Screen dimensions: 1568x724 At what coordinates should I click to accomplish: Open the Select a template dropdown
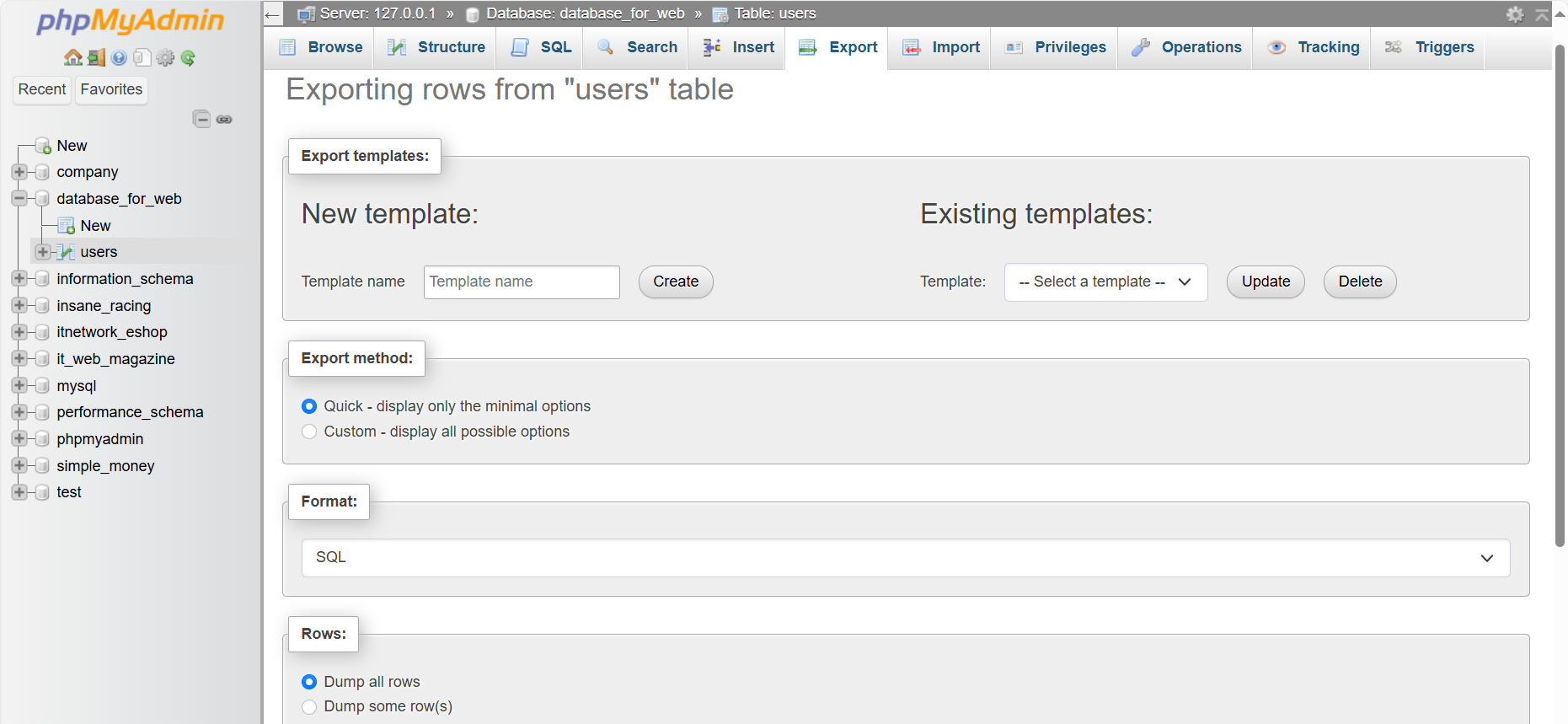coord(1105,282)
